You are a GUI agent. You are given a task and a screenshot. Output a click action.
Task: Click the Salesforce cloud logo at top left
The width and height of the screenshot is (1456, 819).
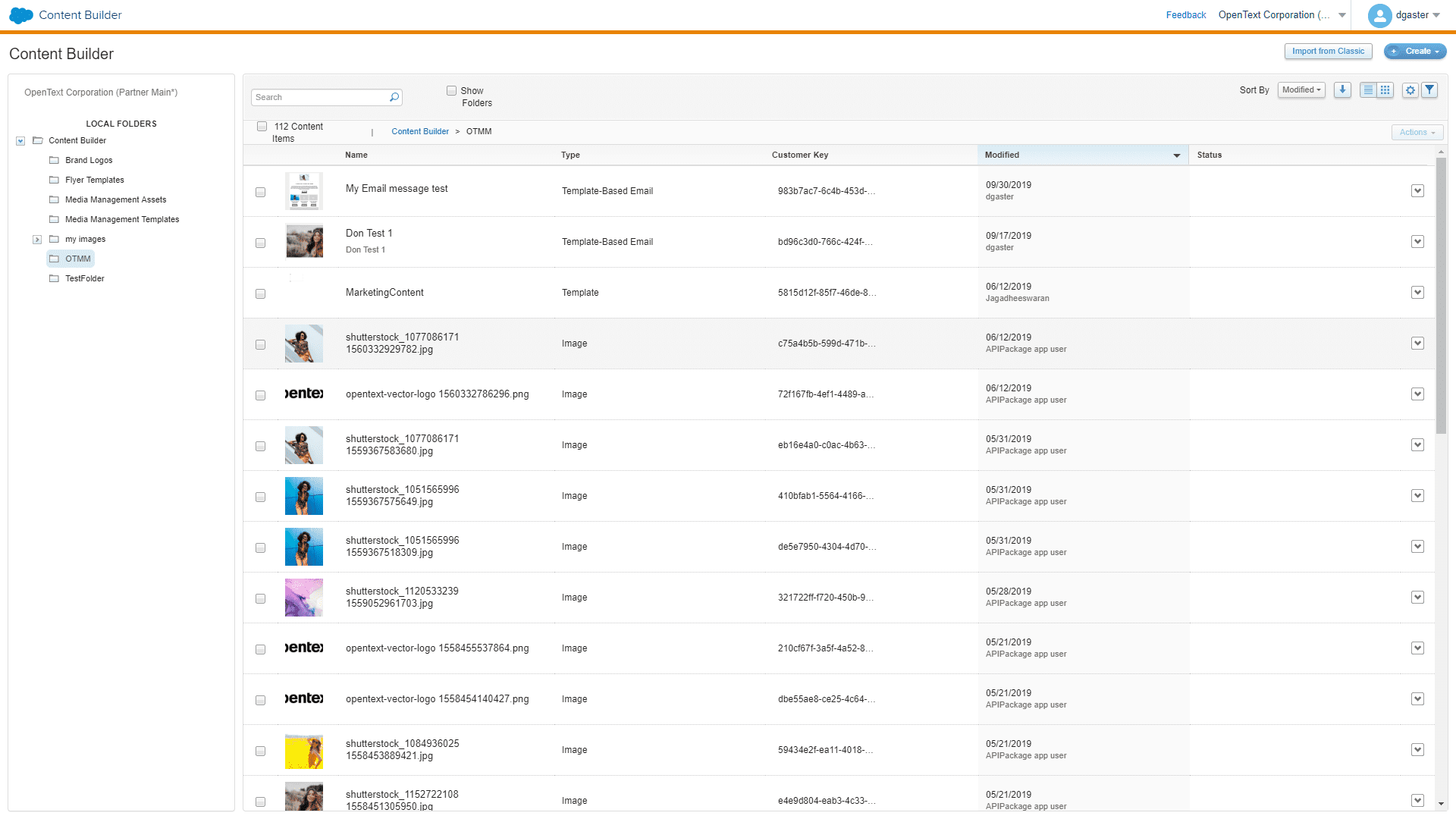click(x=20, y=14)
